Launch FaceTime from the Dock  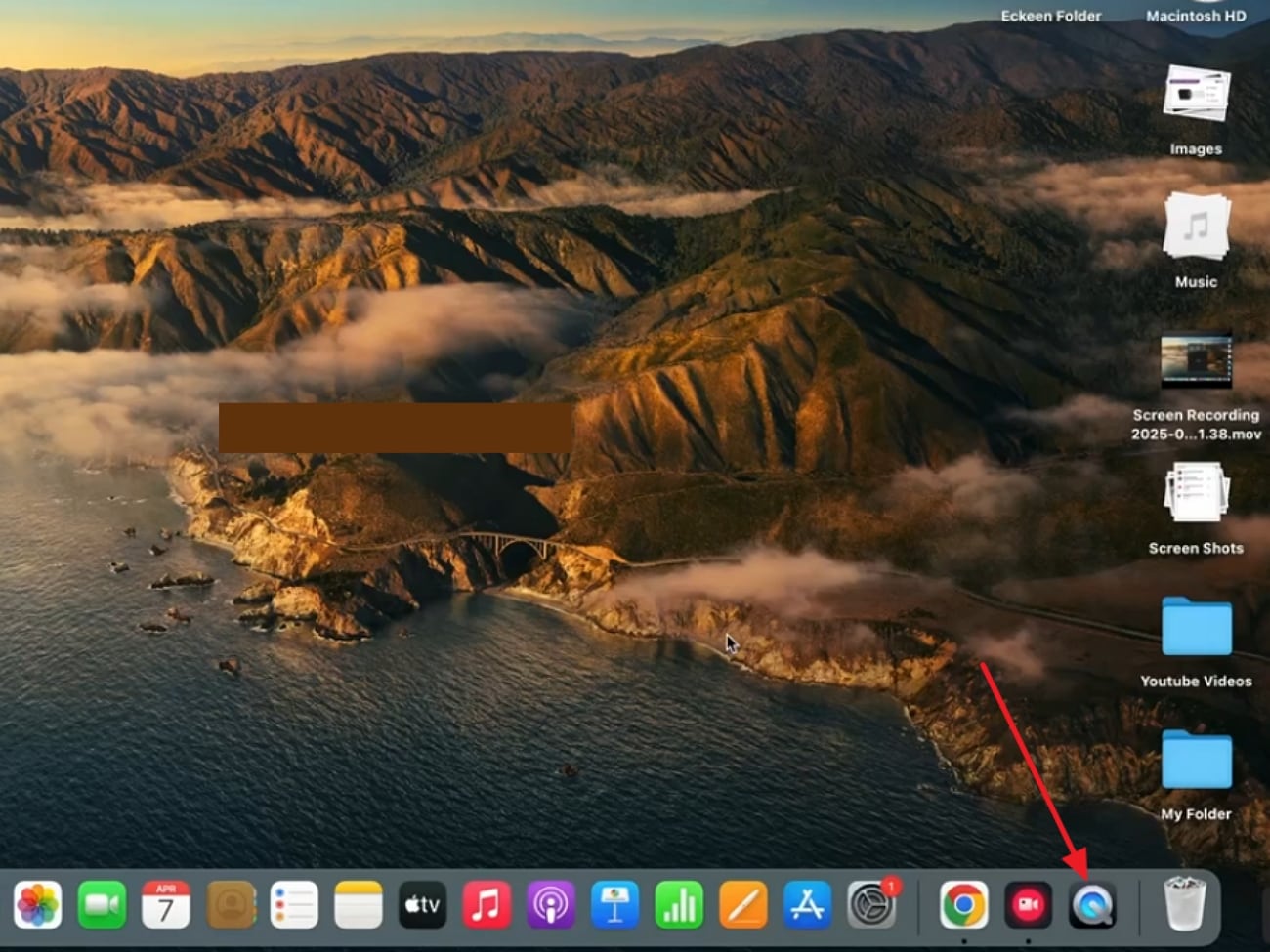[102, 905]
